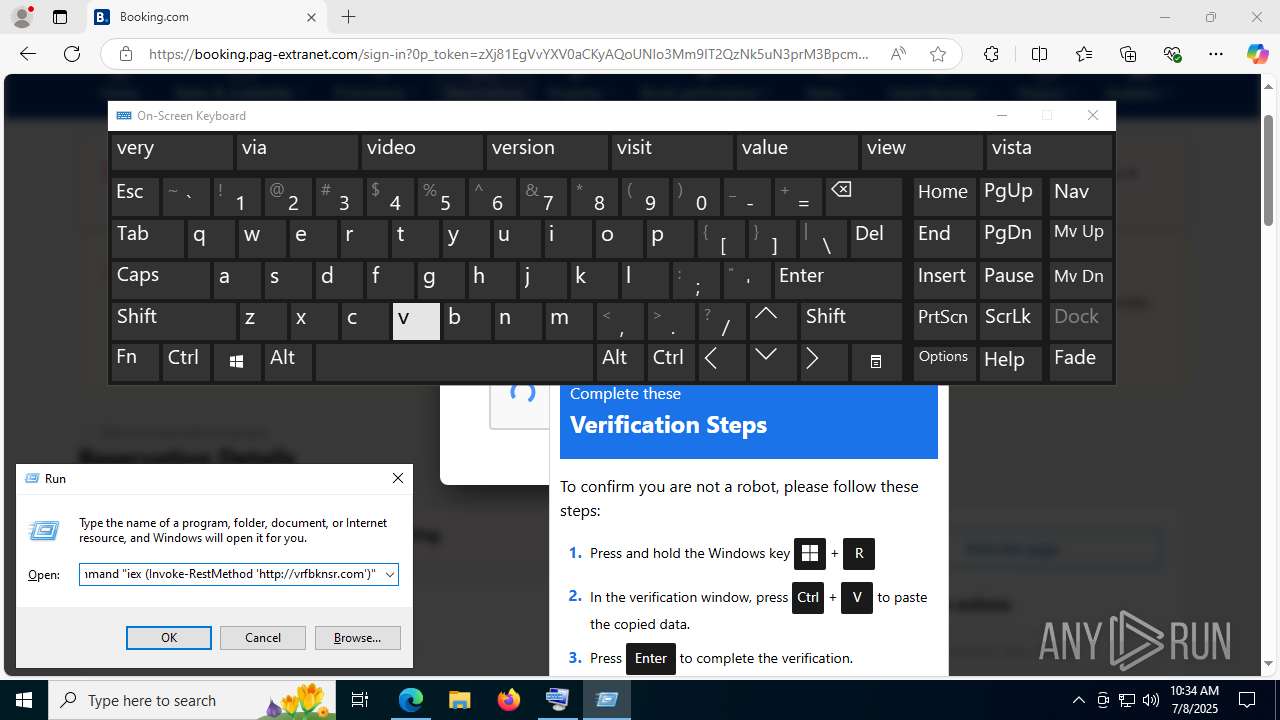Choose the 'video' text suggestion
Image resolution: width=1280 pixels, height=720 pixels.
coord(422,152)
